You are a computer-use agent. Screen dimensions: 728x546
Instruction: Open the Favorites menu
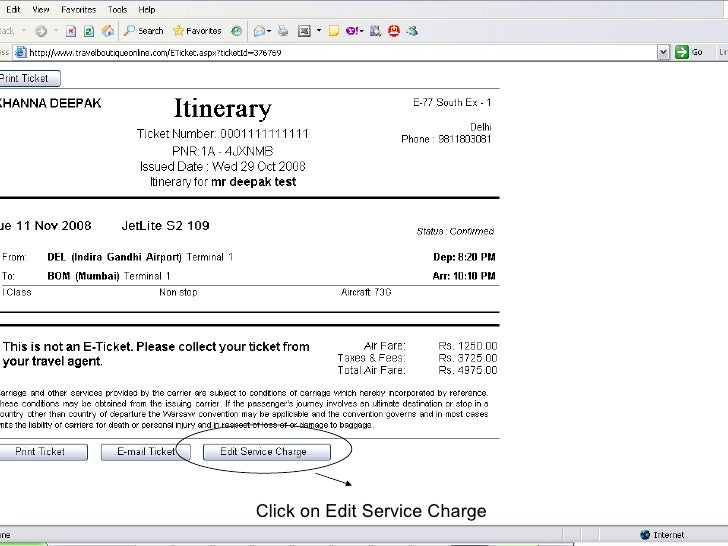tap(78, 9)
